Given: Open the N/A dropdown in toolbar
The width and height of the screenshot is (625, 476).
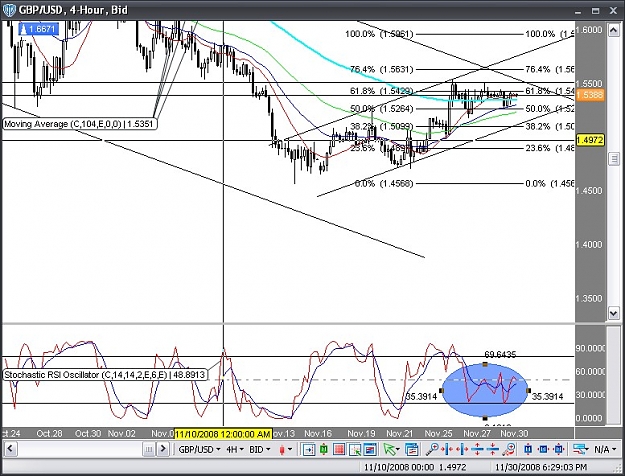Looking at the screenshot, I should tap(605, 449).
